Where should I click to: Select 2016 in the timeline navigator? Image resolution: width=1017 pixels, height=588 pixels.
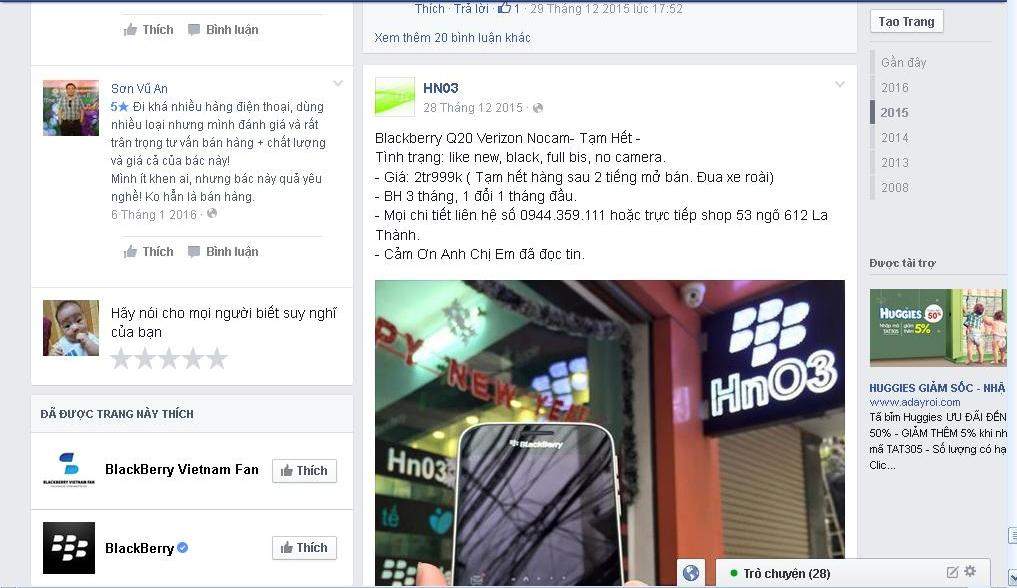pyautogui.click(x=894, y=88)
